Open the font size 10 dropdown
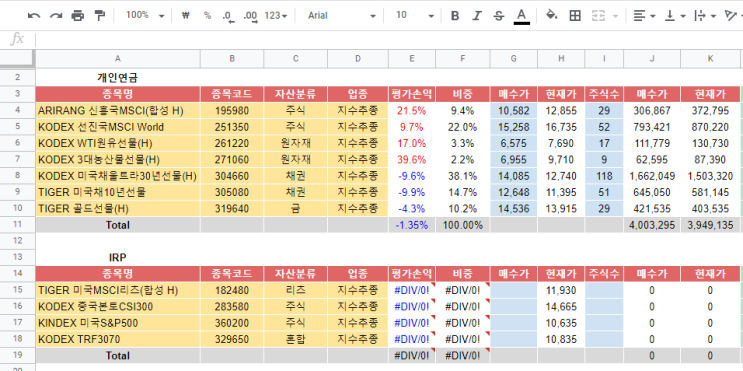This screenshot has height=371, width=743. point(415,16)
